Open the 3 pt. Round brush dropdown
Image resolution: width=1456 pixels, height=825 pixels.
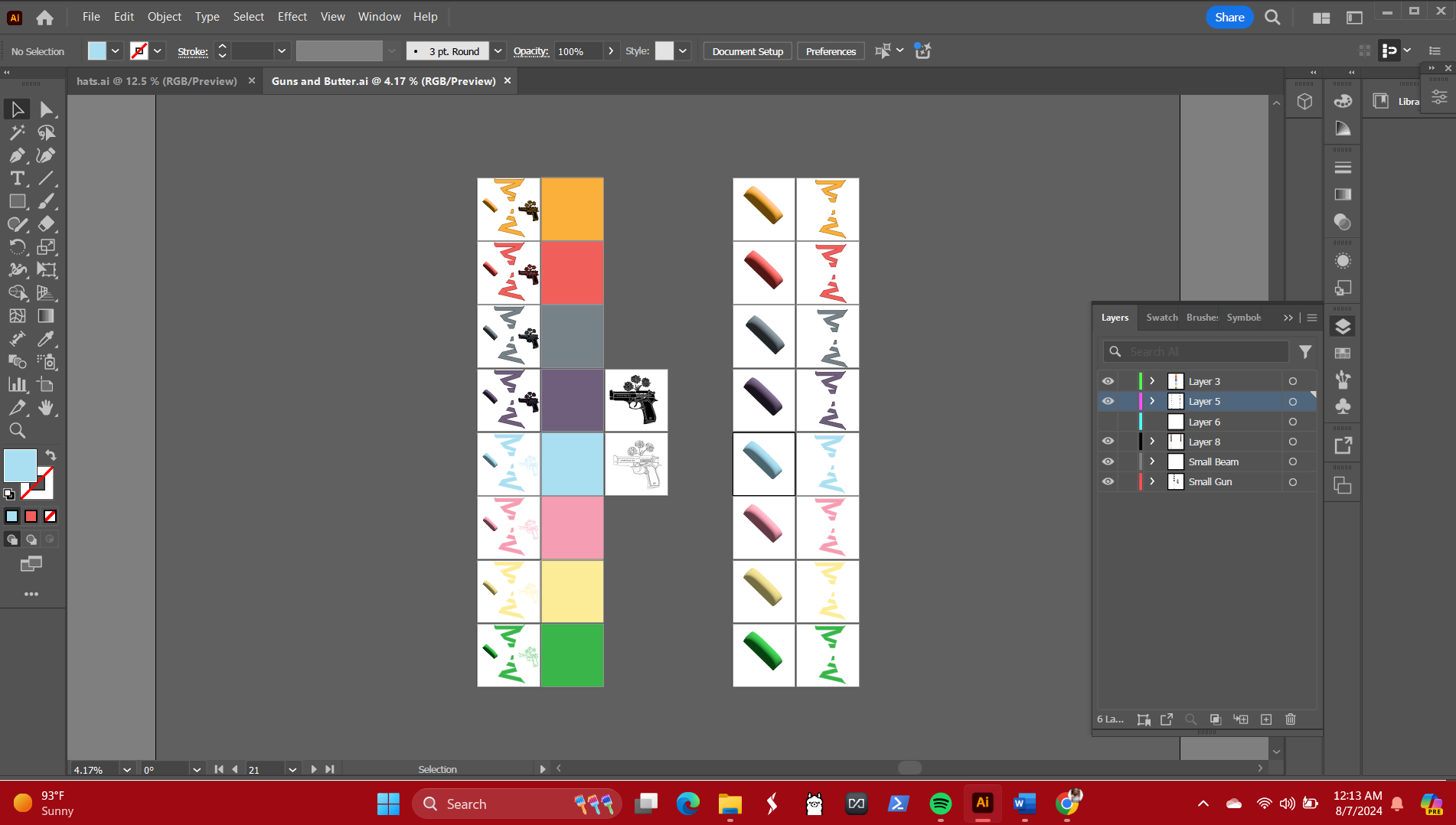pos(498,51)
